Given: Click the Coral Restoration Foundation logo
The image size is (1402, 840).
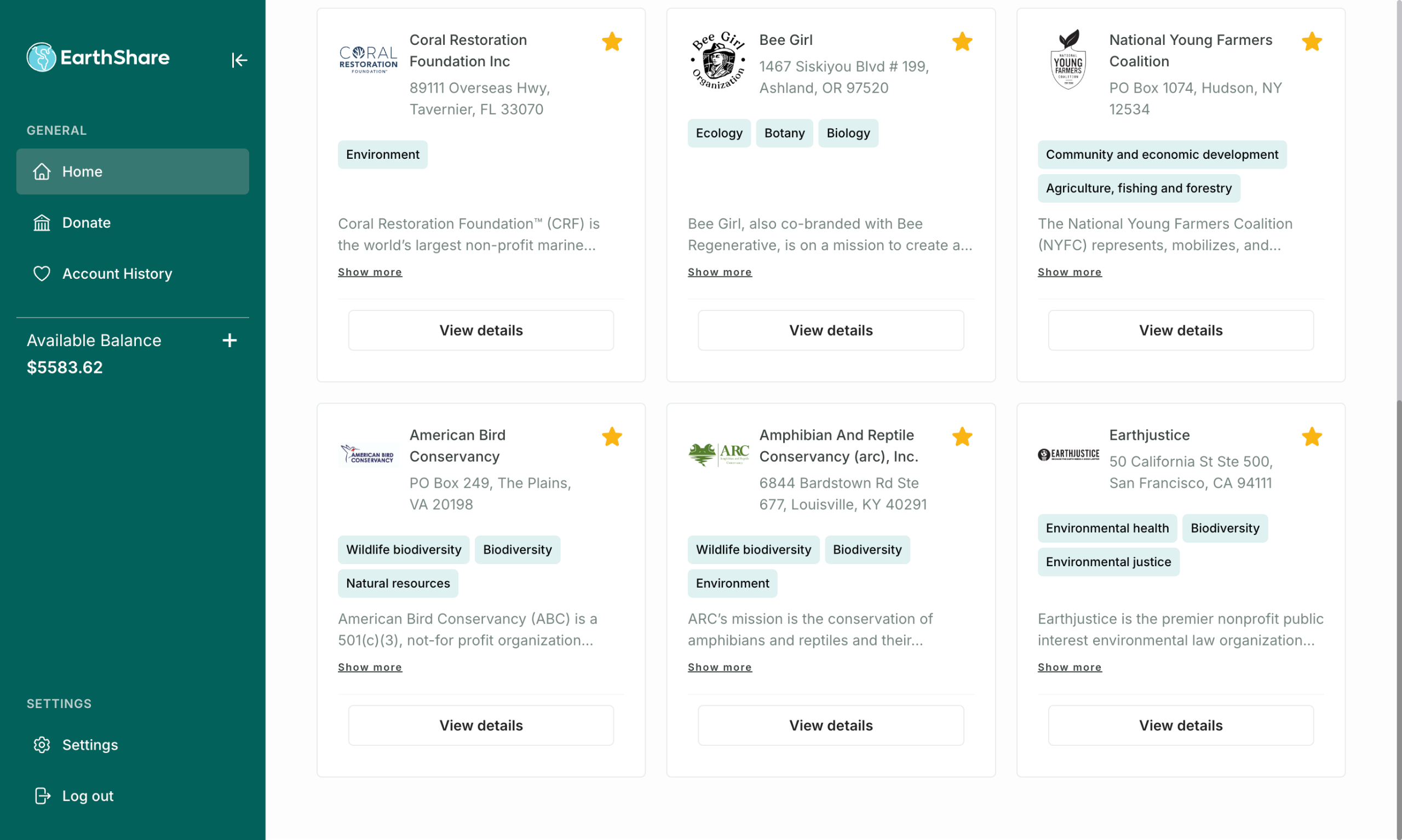Looking at the screenshot, I should (369, 60).
